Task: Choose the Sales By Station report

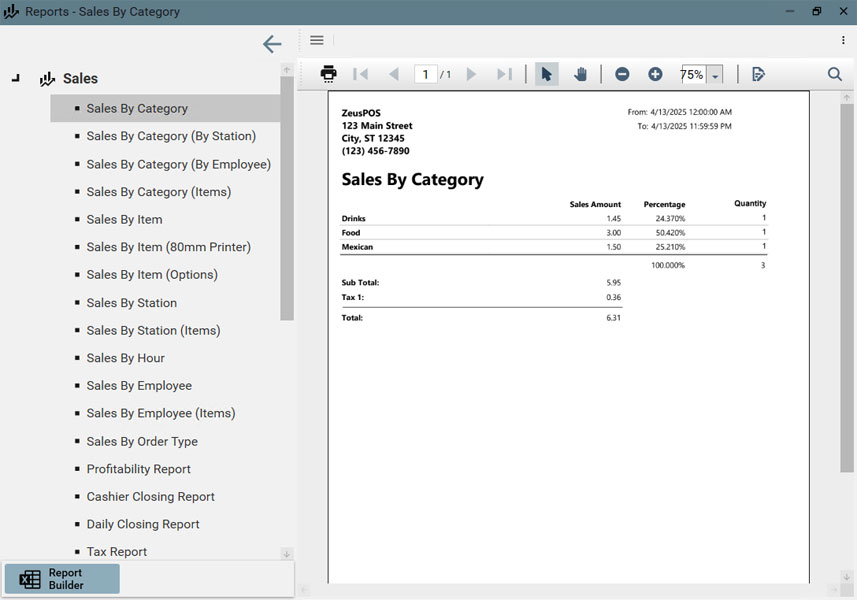Action: 132,303
